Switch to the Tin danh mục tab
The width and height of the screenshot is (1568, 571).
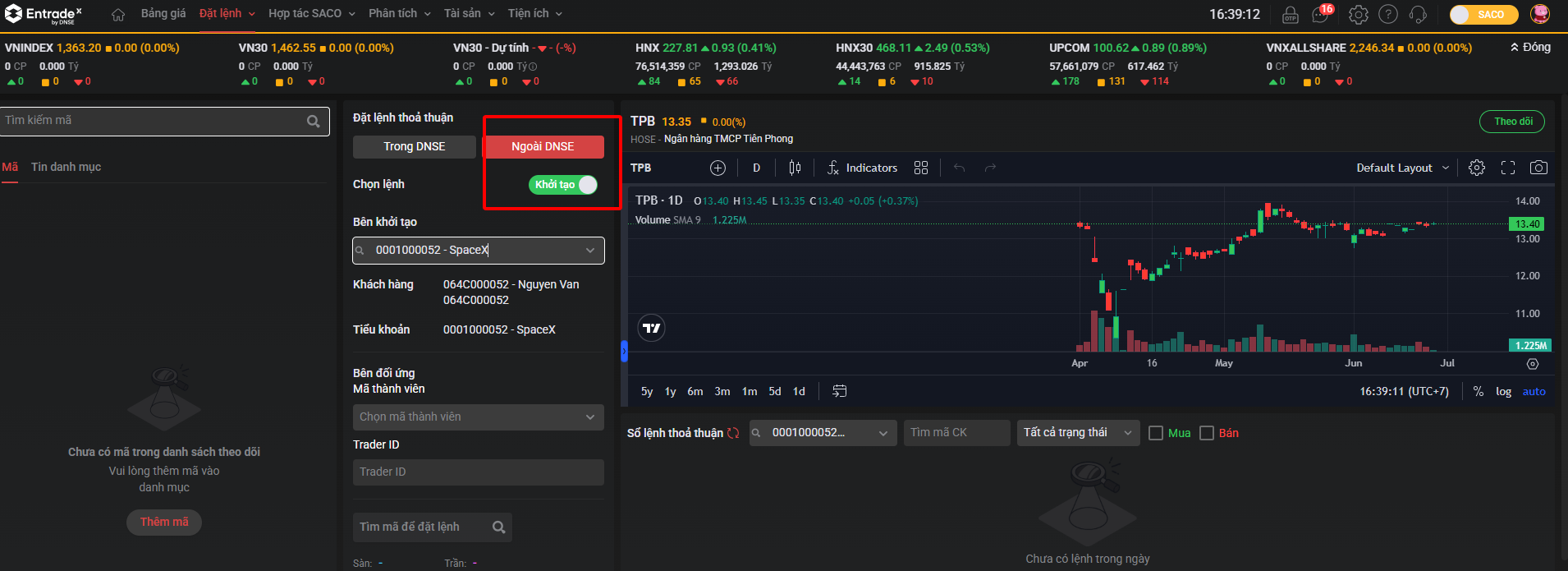click(66, 167)
